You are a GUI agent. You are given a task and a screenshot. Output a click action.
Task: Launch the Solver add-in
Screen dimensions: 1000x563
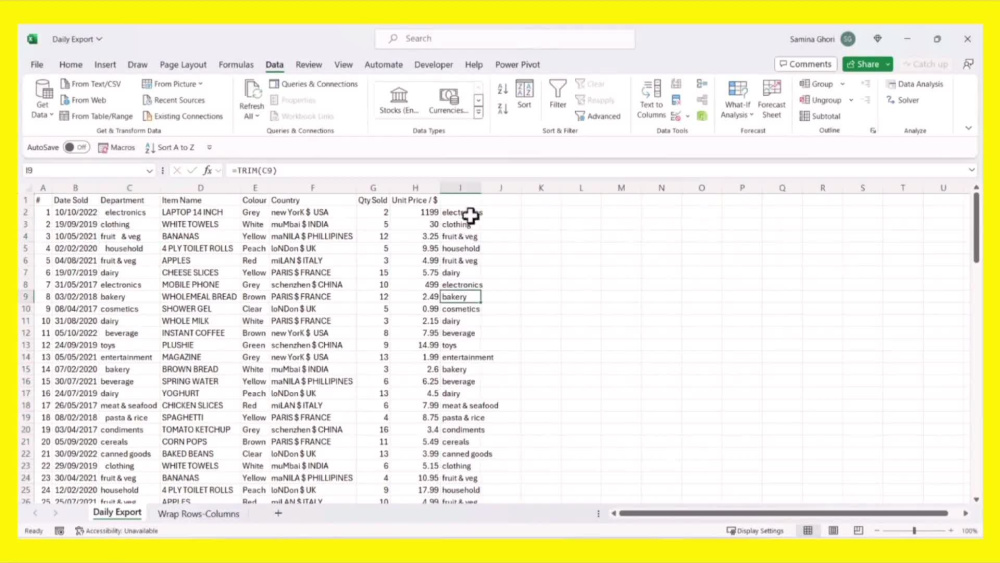pyautogui.click(x=902, y=100)
